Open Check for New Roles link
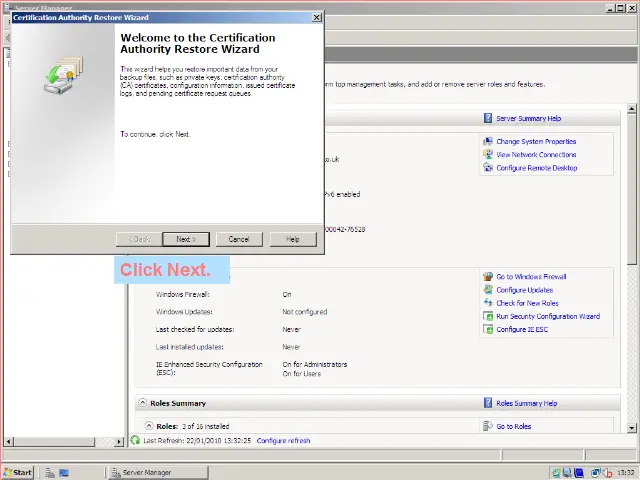This screenshot has width=640, height=480. click(x=527, y=303)
